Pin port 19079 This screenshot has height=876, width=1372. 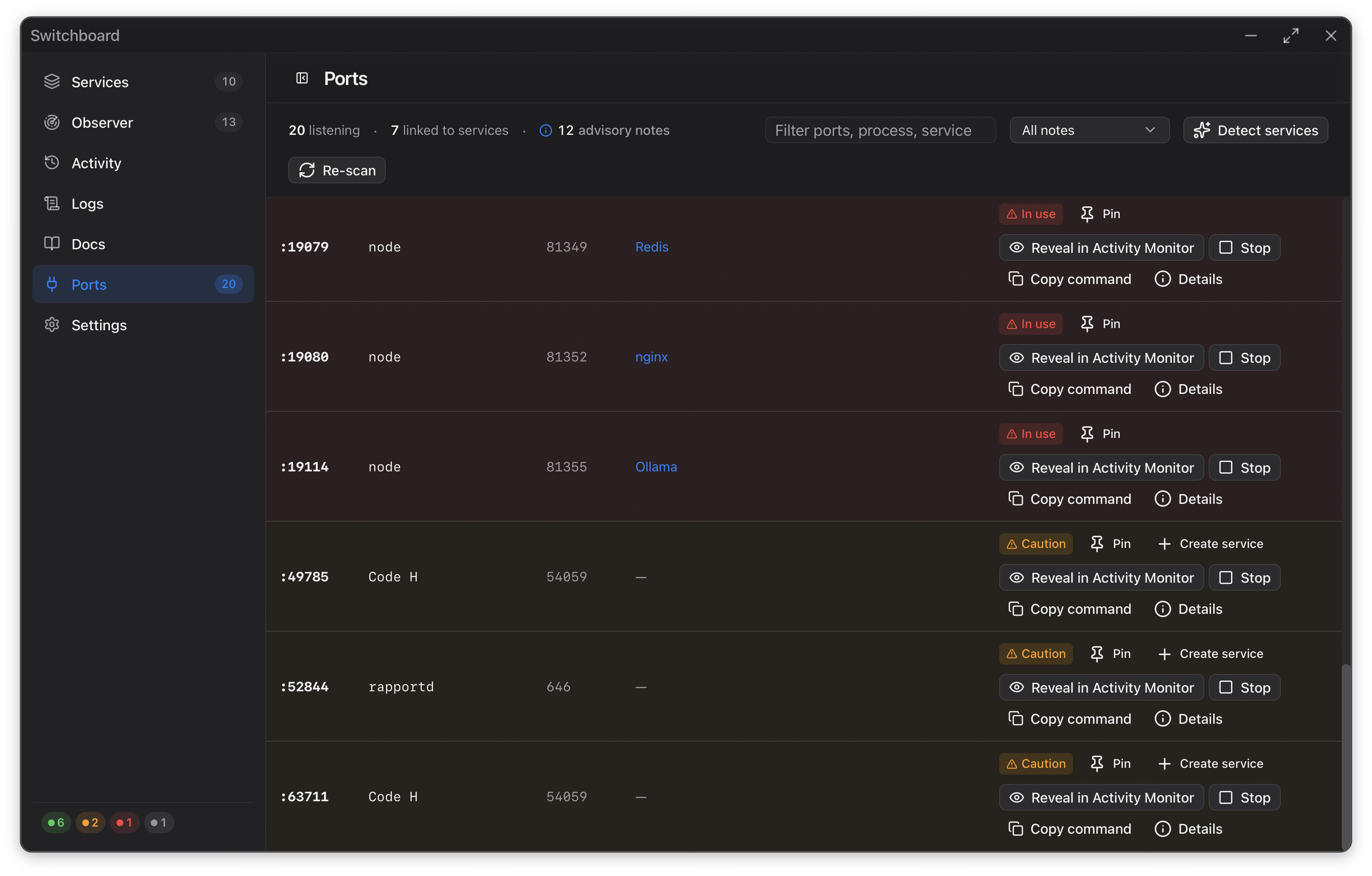[x=1100, y=214]
